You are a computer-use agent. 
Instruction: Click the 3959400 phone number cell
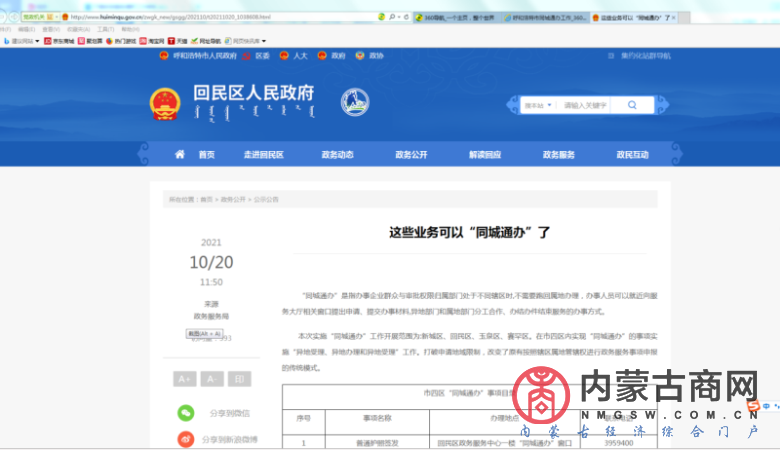[x=619, y=443]
